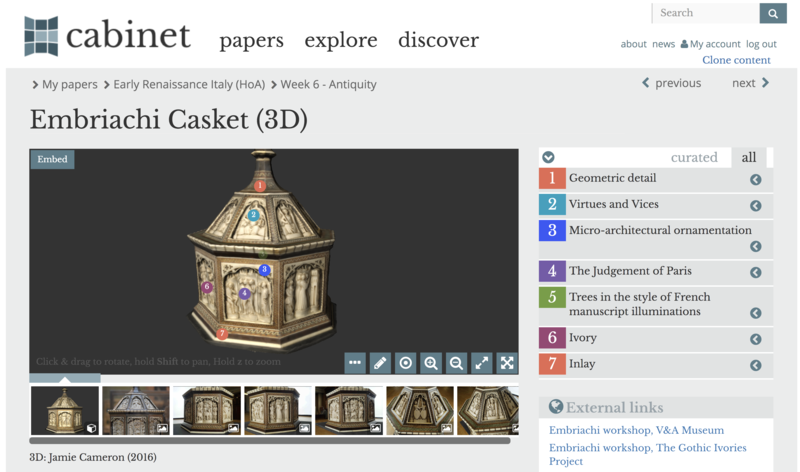Open the Ivory annotation label
Screen dimensions: 800x472
[x=583, y=338]
